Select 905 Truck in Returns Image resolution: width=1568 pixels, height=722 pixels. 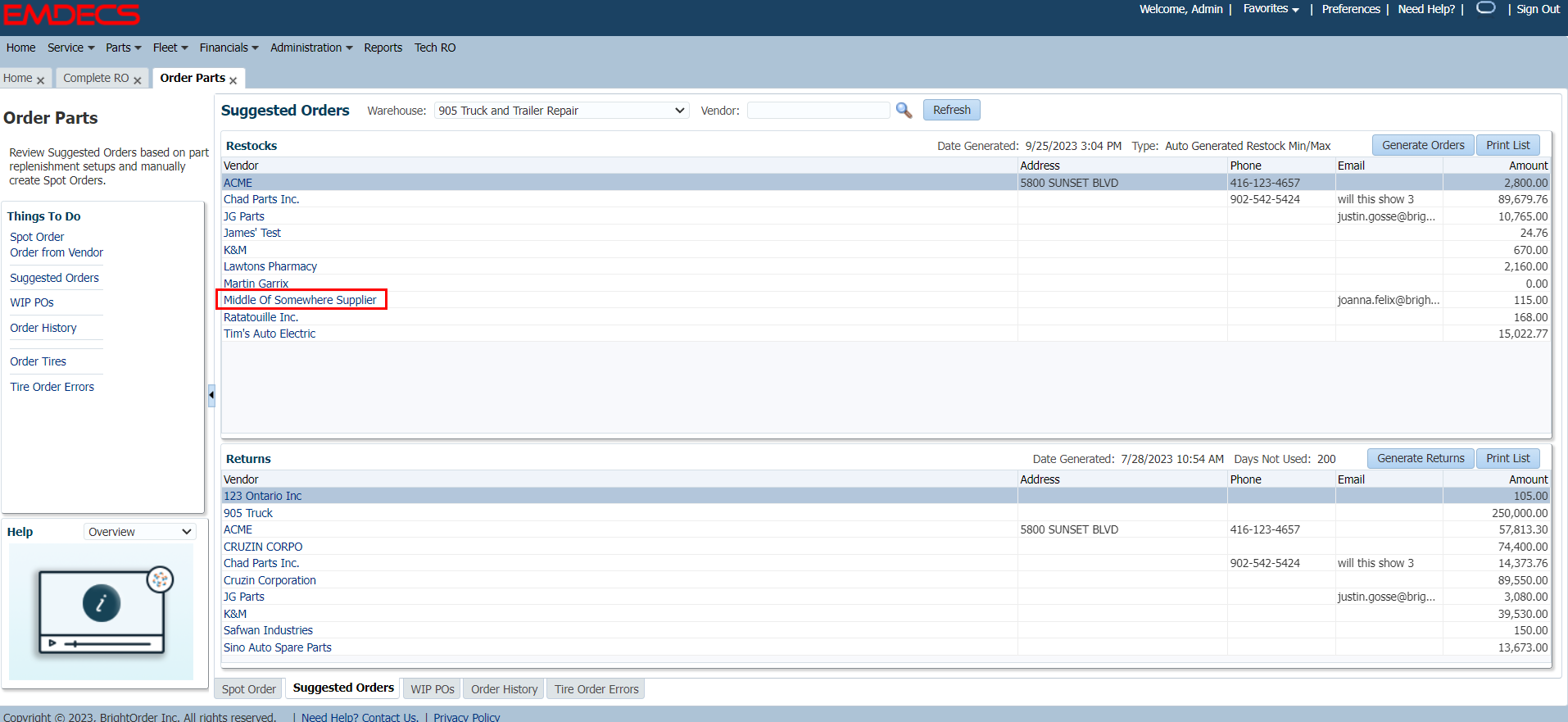(x=886, y=513)
